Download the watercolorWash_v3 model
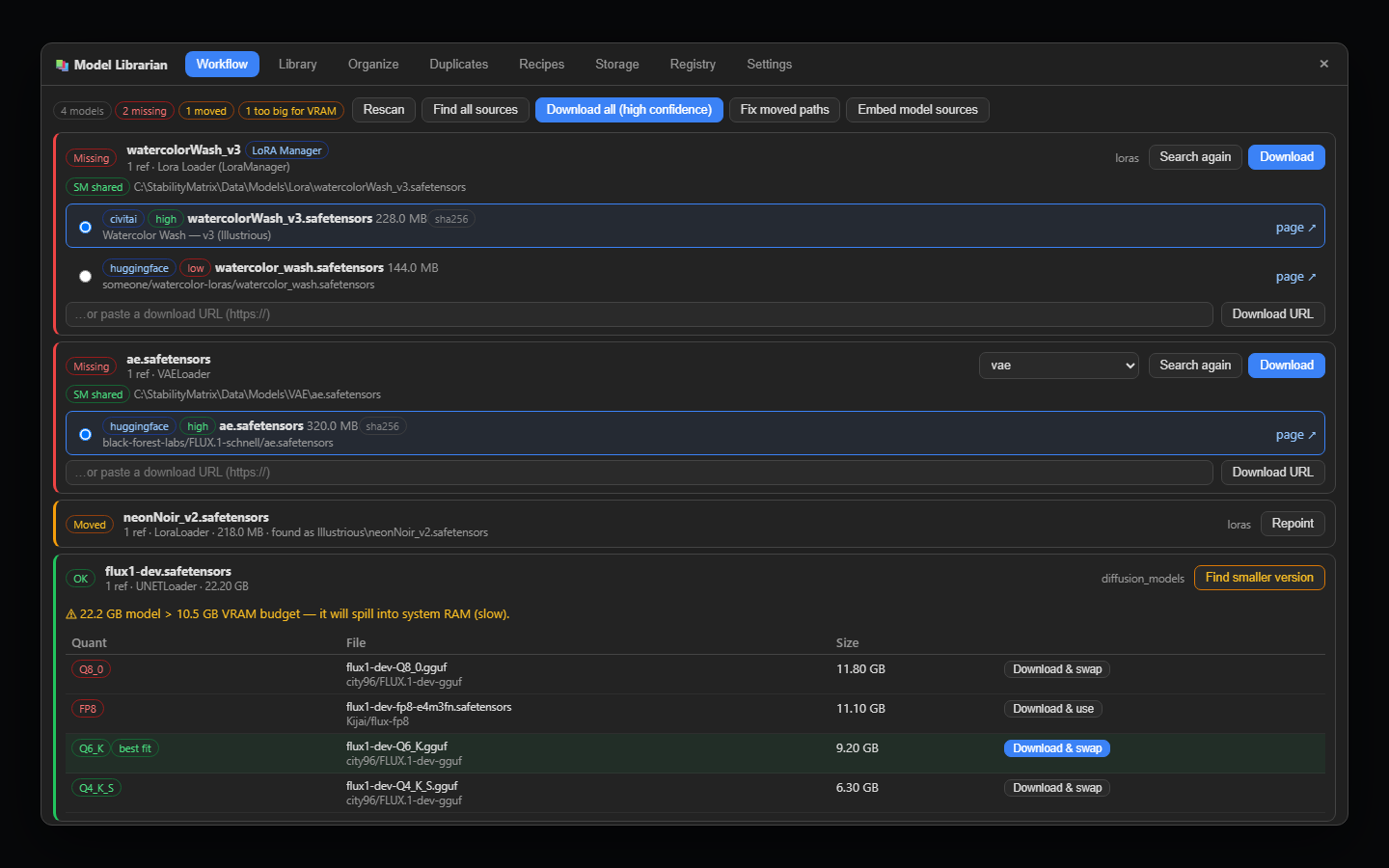Image resolution: width=1389 pixels, height=868 pixels. [1287, 157]
